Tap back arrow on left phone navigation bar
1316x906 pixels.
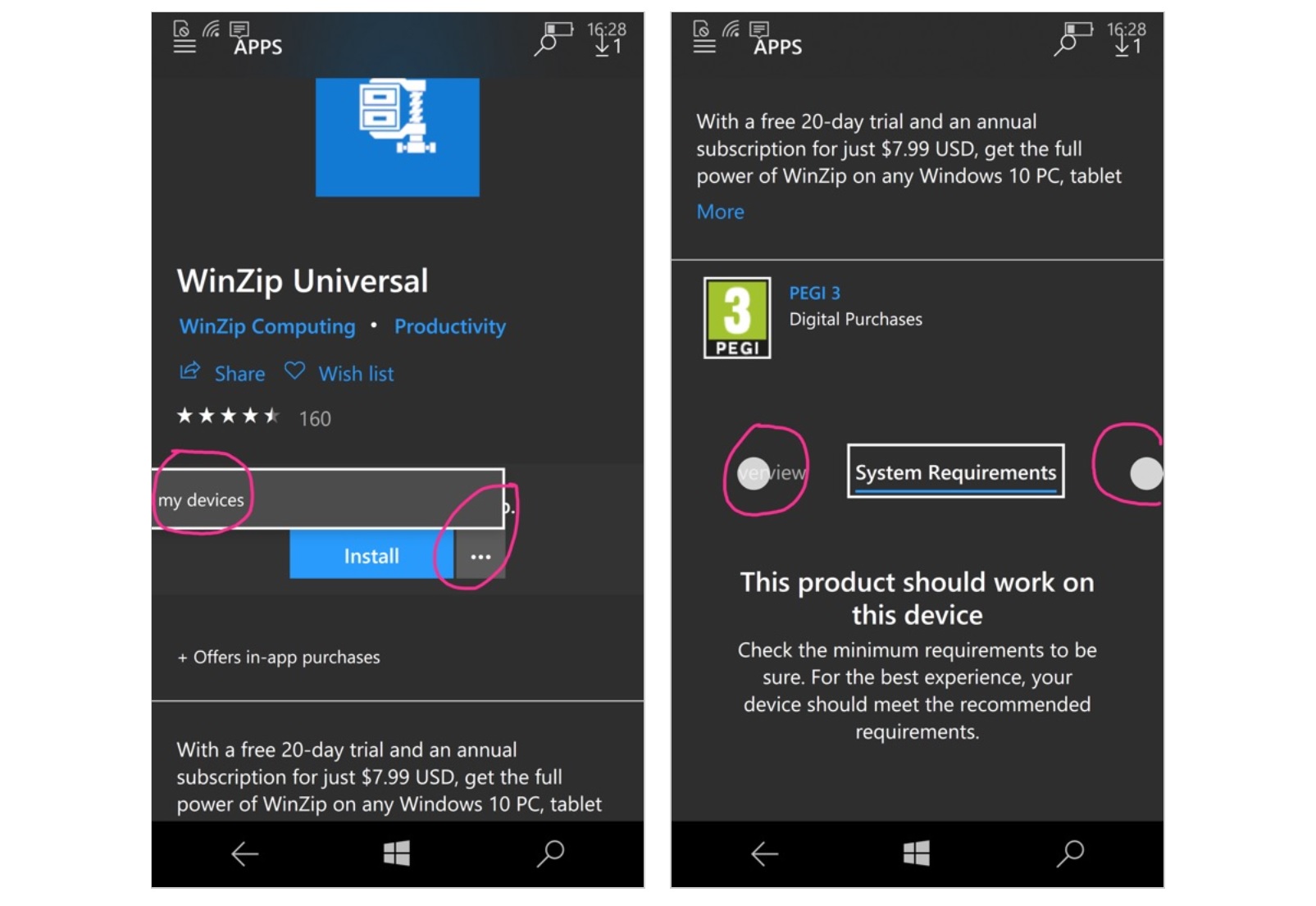tap(244, 854)
